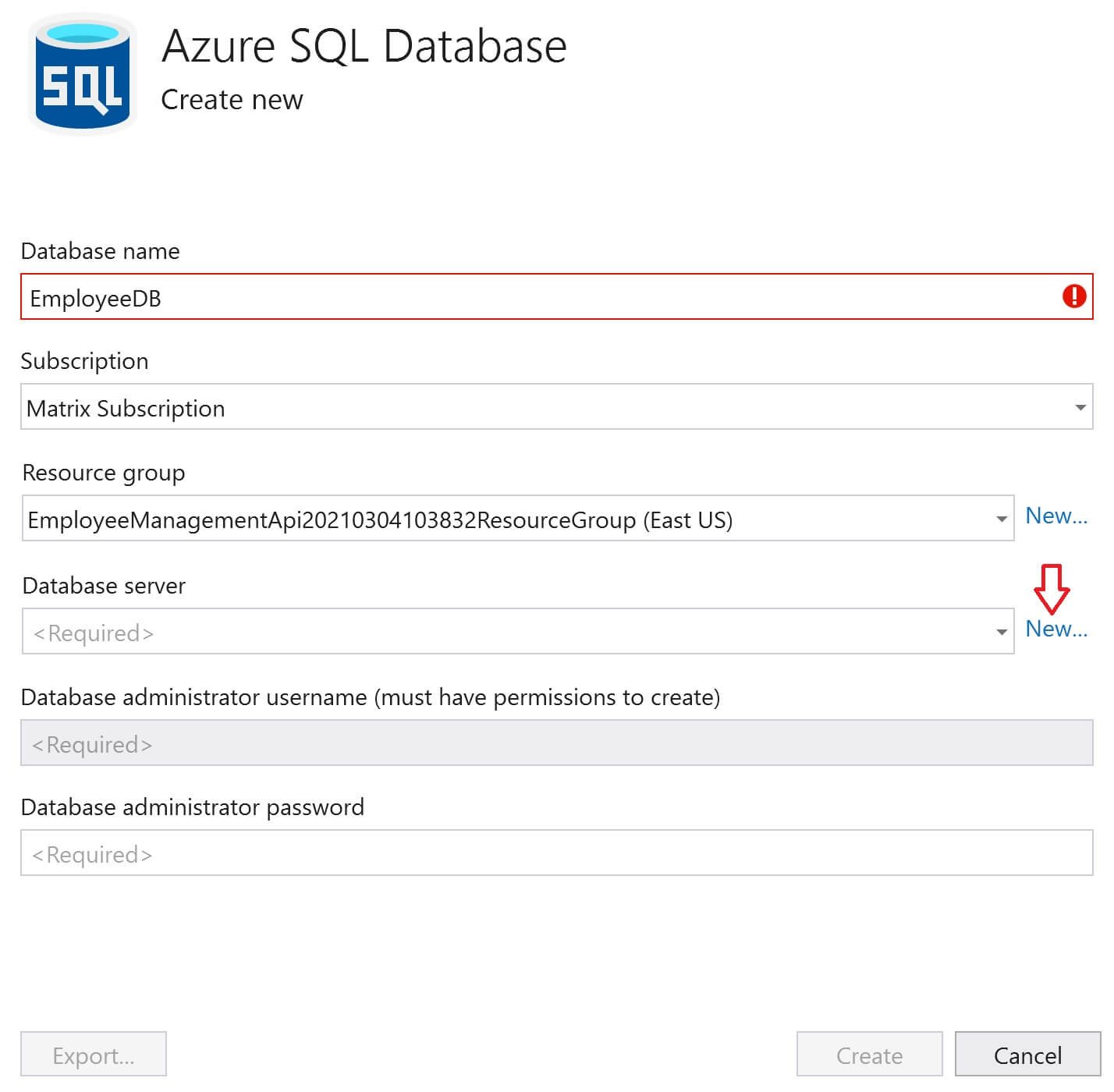
Task: Click the Create button
Action: coord(869,1055)
